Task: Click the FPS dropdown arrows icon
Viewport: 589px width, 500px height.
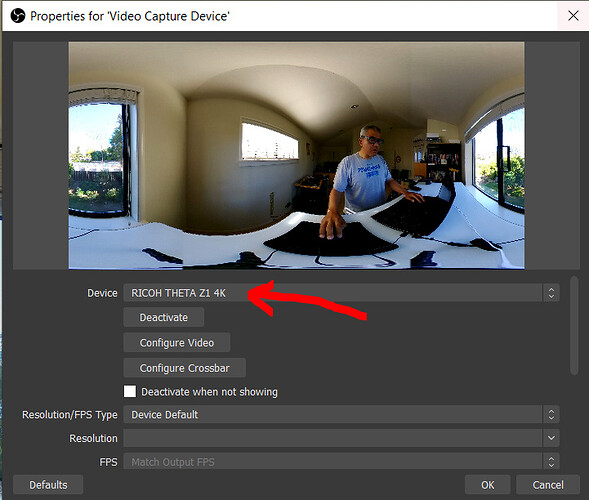Action: [x=551, y=461]
